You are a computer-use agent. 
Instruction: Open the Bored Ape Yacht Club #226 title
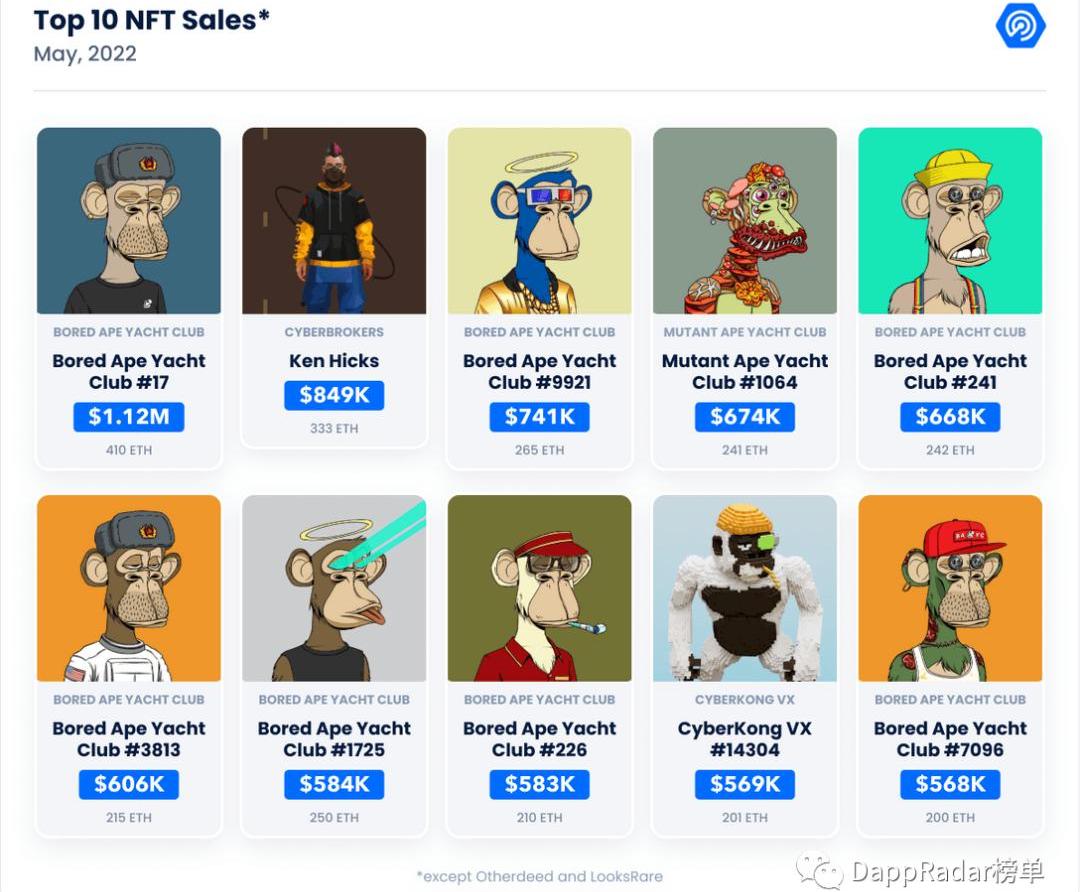pos(539,739)
